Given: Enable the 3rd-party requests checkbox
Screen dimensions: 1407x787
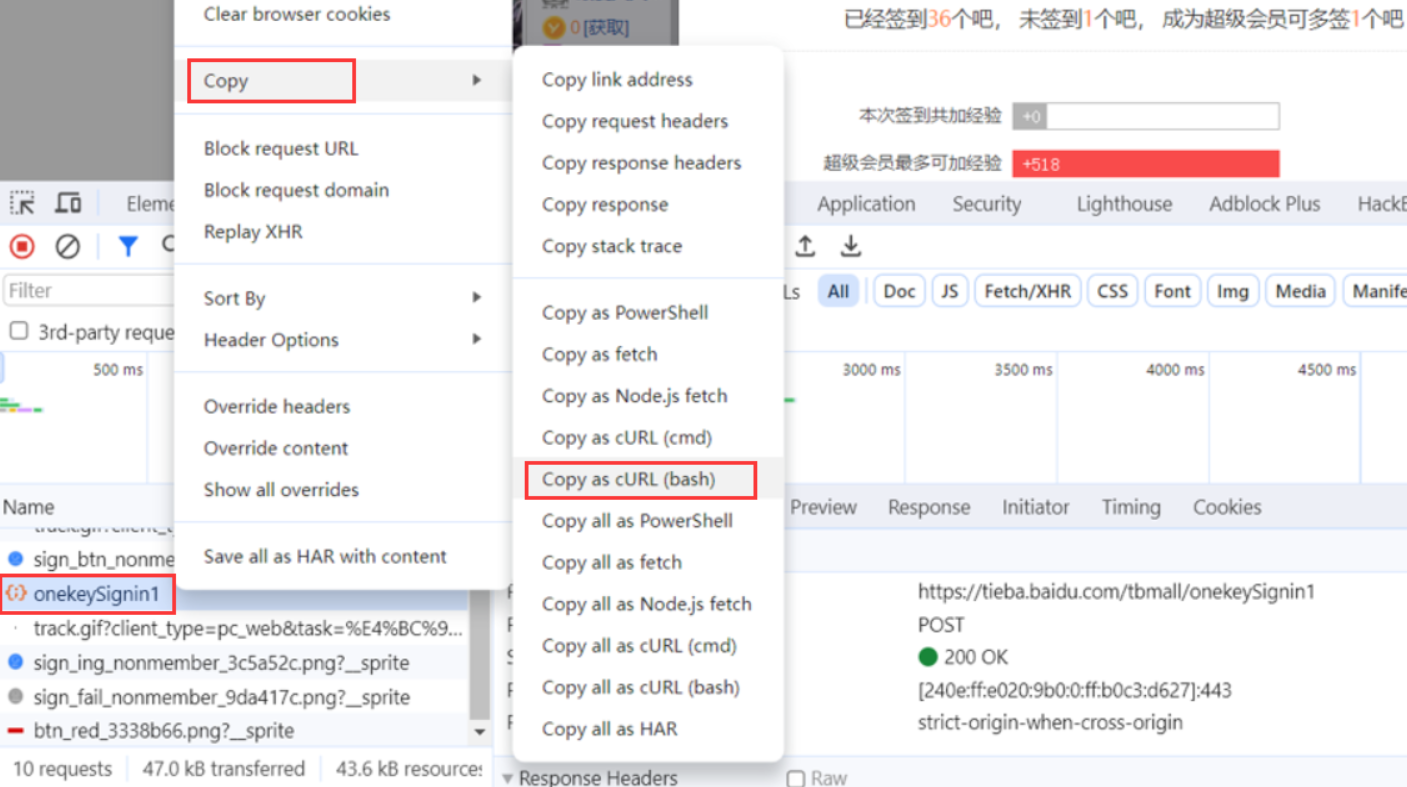Looking at the screenshot, I should pos(19,331).
